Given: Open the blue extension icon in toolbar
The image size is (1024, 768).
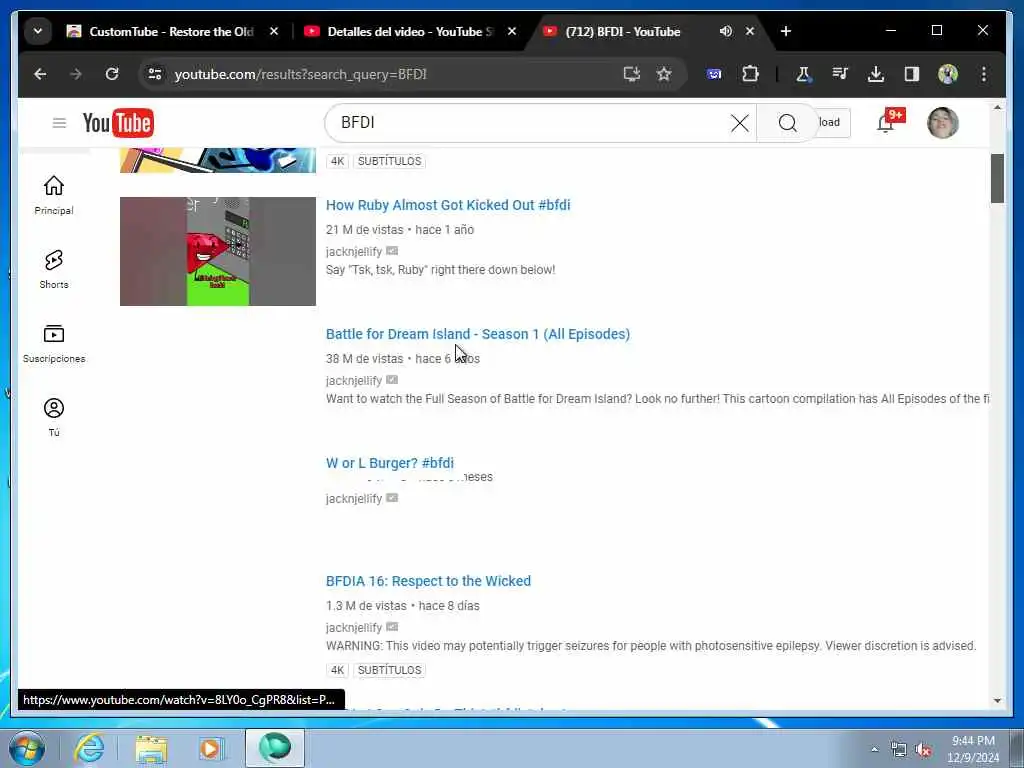Looking at the screenshot, I should [714, 74].
